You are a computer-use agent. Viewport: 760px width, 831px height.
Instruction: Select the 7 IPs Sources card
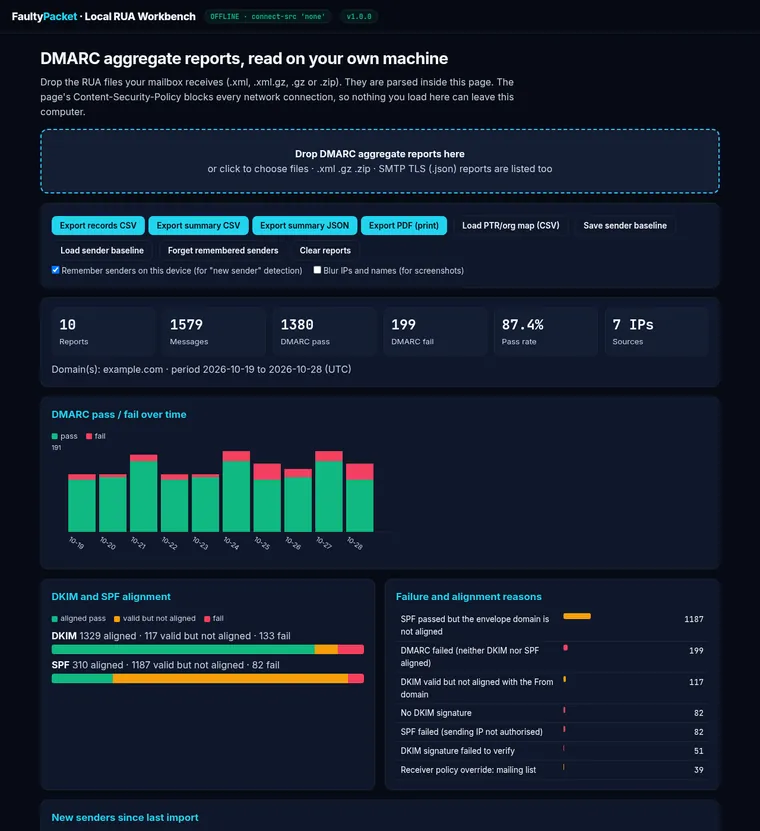coord(656,331)
